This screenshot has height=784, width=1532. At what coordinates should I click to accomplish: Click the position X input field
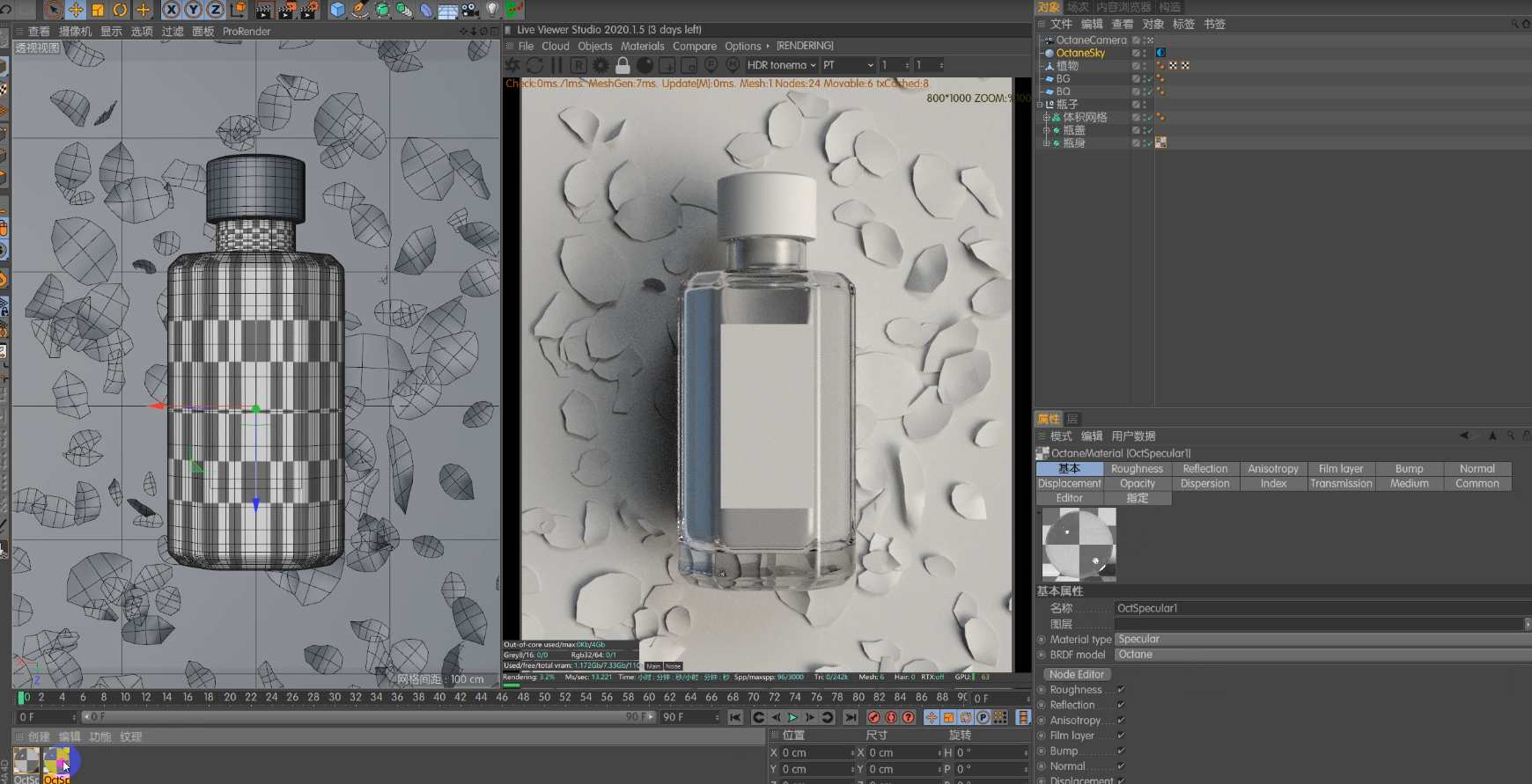pyautogui.click(x=817, y=753)
